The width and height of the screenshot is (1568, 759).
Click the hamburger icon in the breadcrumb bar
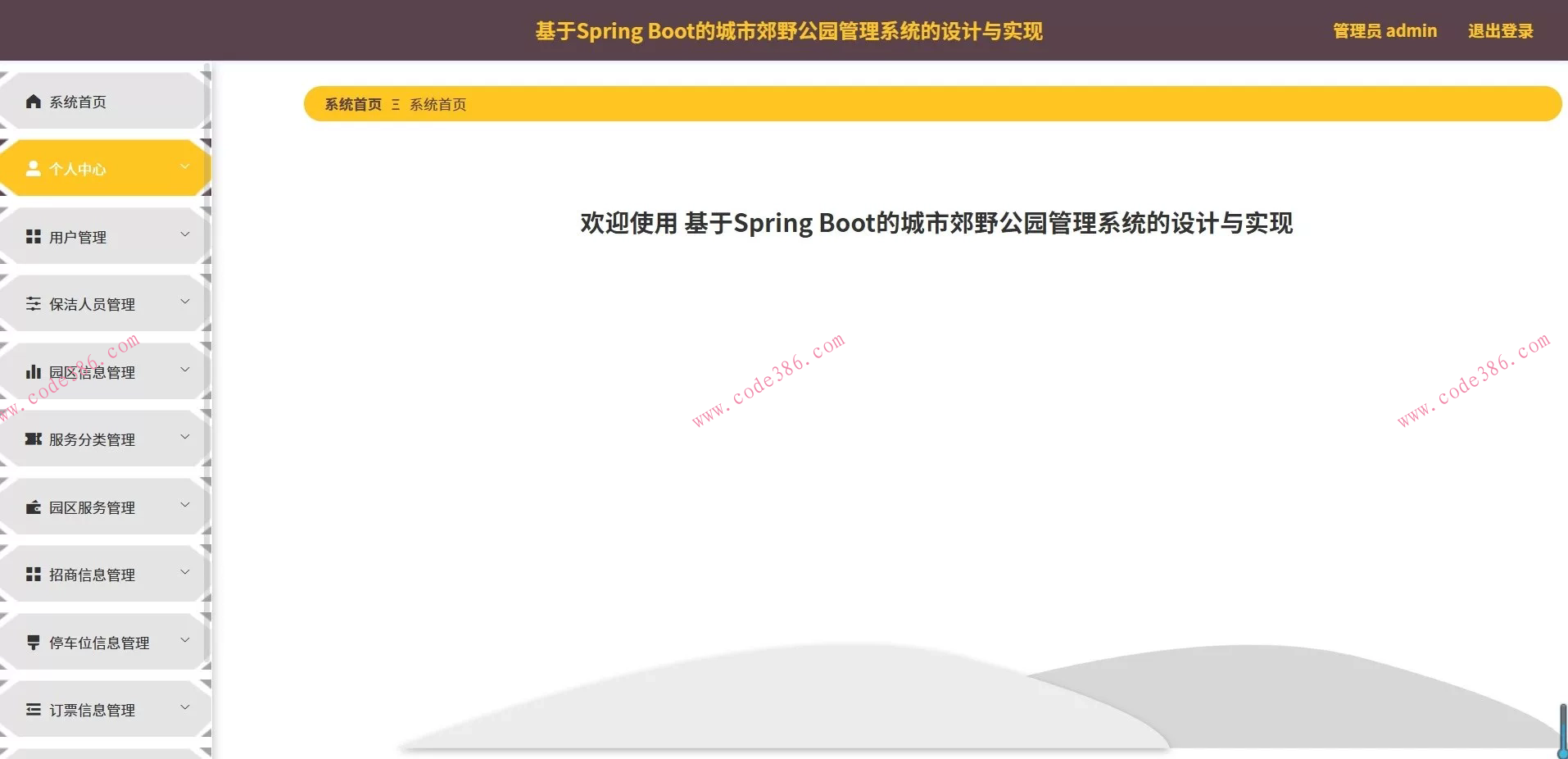[x=396, y=104]
